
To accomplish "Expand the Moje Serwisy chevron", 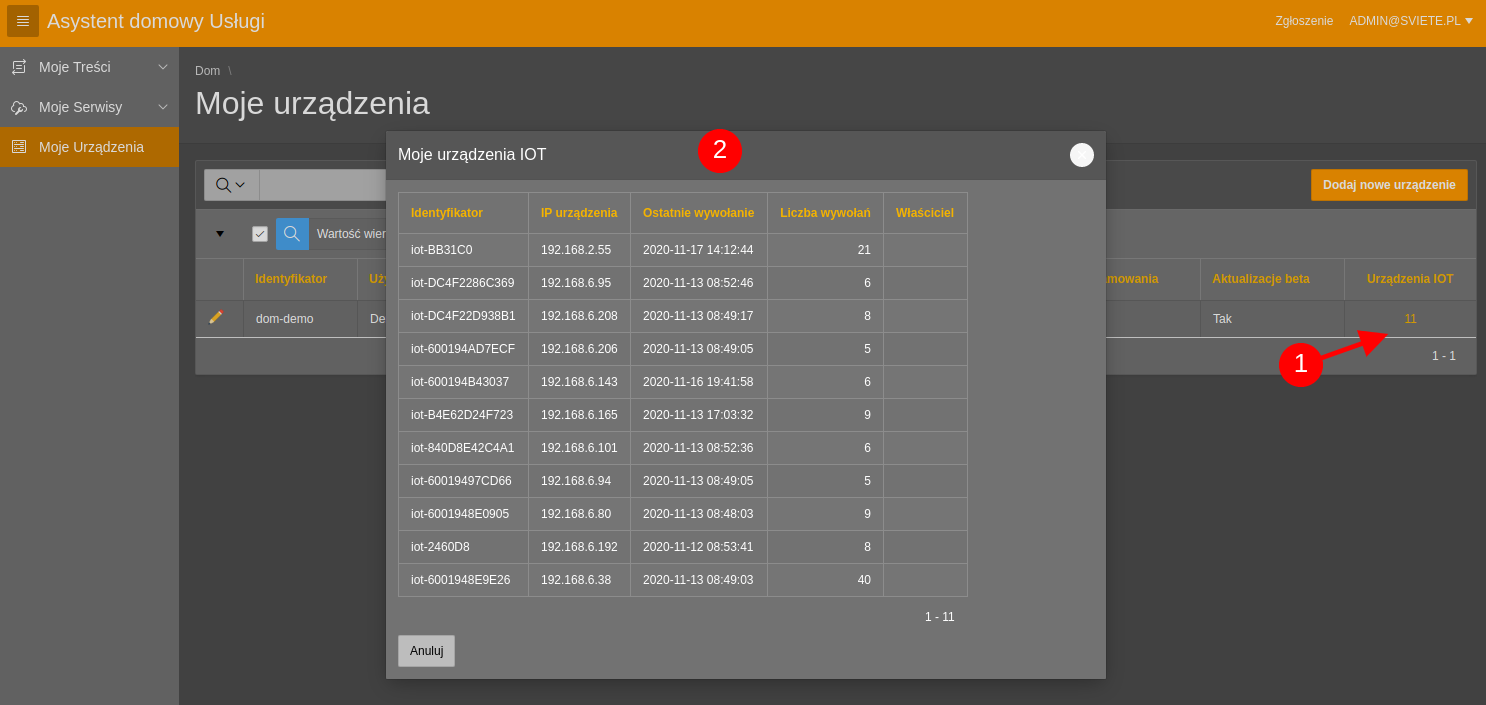I will [x=163, y=107].
